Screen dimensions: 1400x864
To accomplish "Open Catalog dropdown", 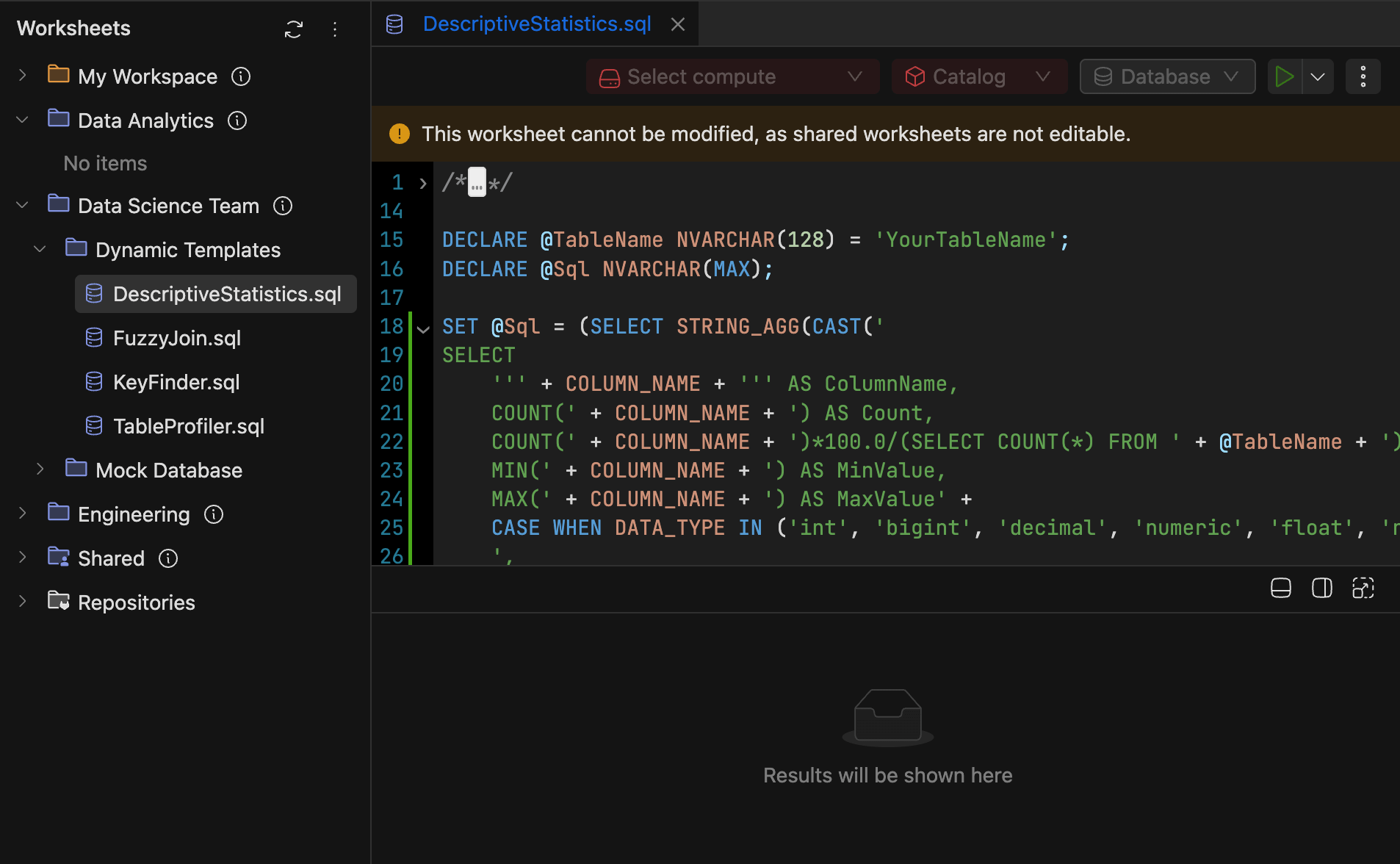I will click(x=979, y=76).
